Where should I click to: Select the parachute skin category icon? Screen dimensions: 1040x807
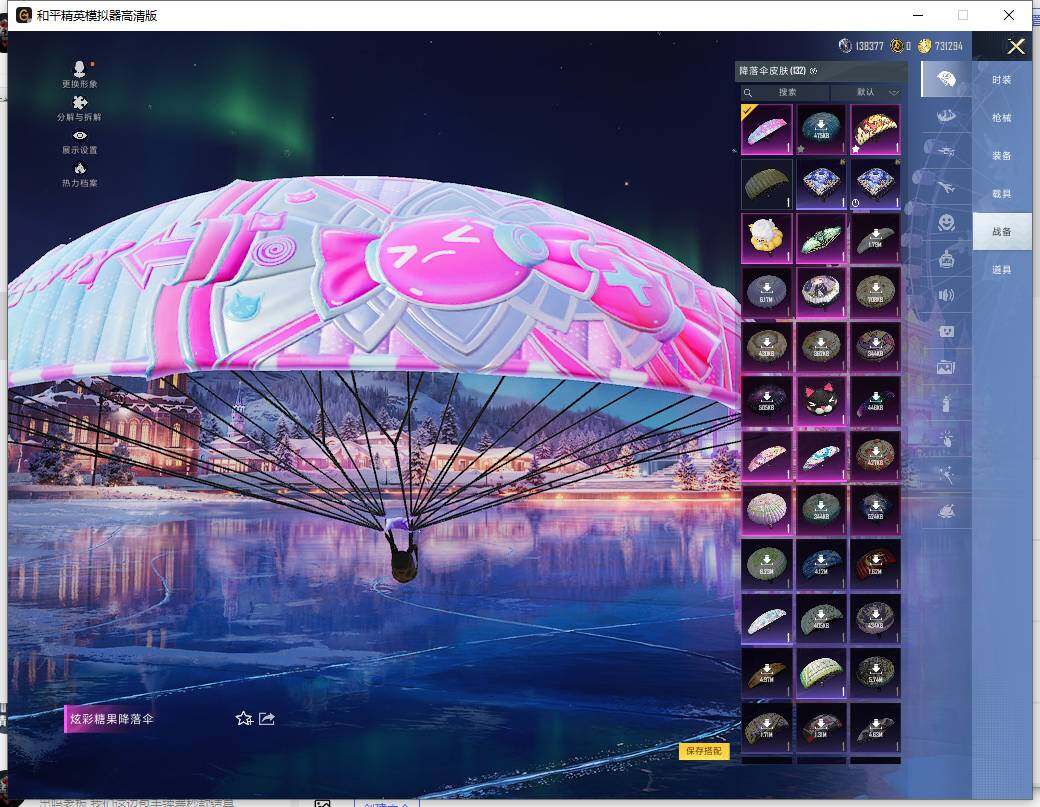coord(946,80)
